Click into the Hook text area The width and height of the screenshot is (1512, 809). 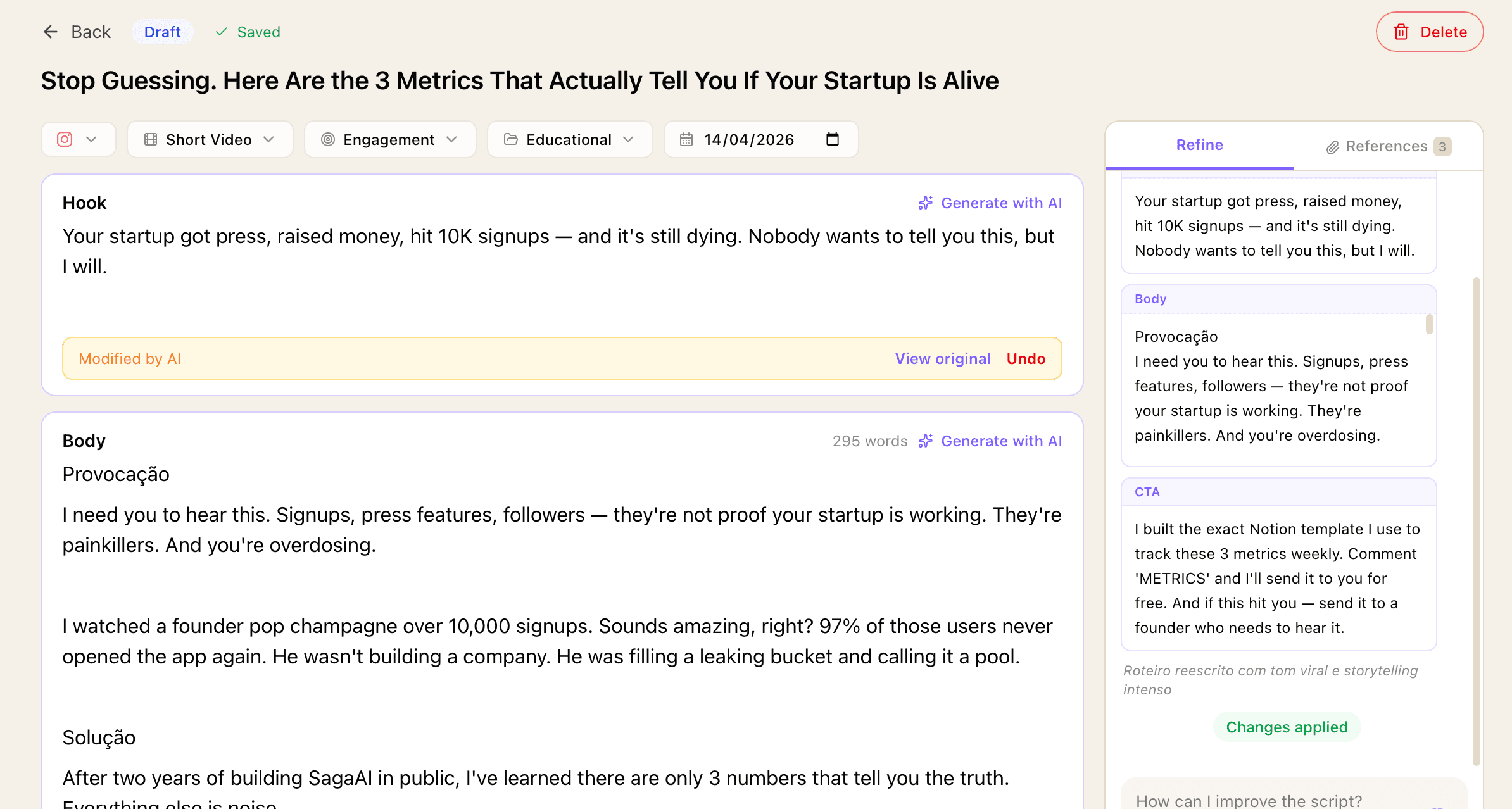coord(562,266)
